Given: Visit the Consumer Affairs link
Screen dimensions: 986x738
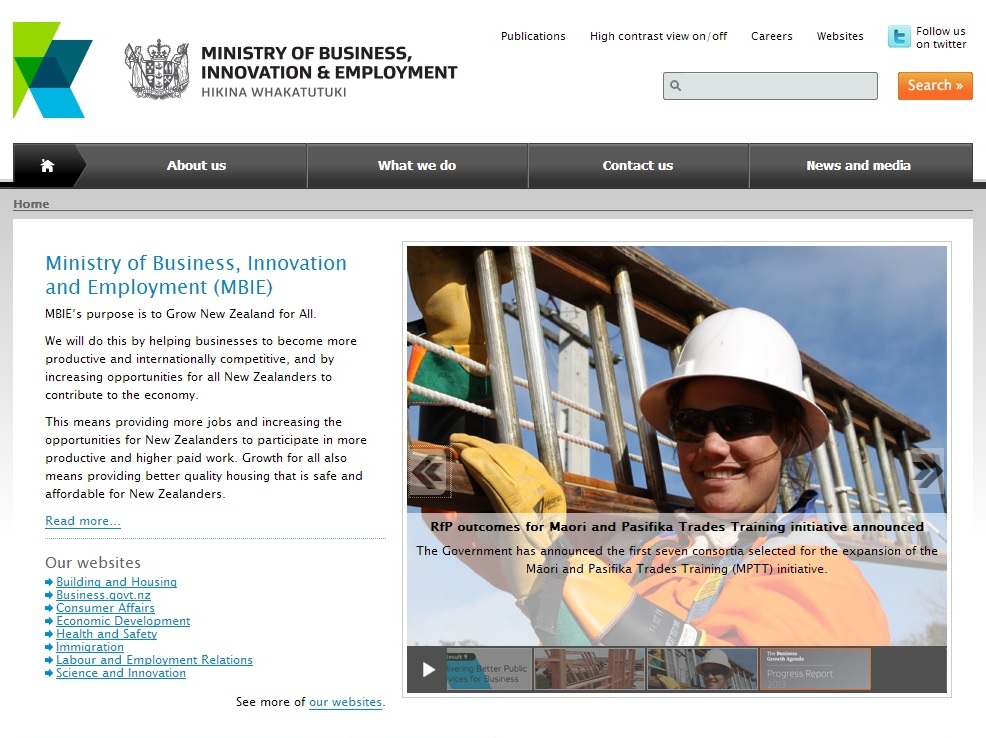Looking at the screenshot, I should tap(105, 608).
